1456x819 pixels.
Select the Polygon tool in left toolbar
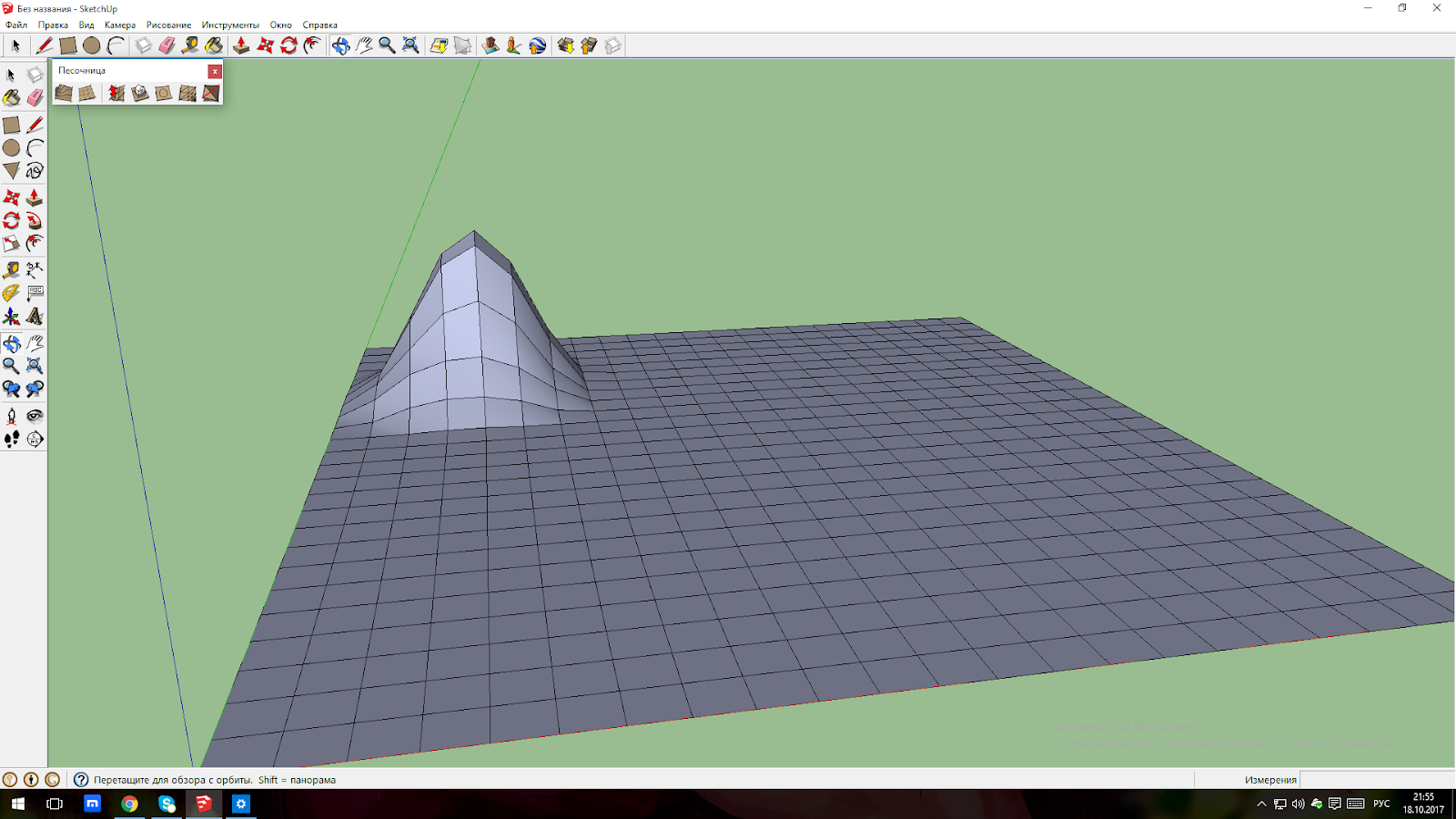[x=11, y=170]
